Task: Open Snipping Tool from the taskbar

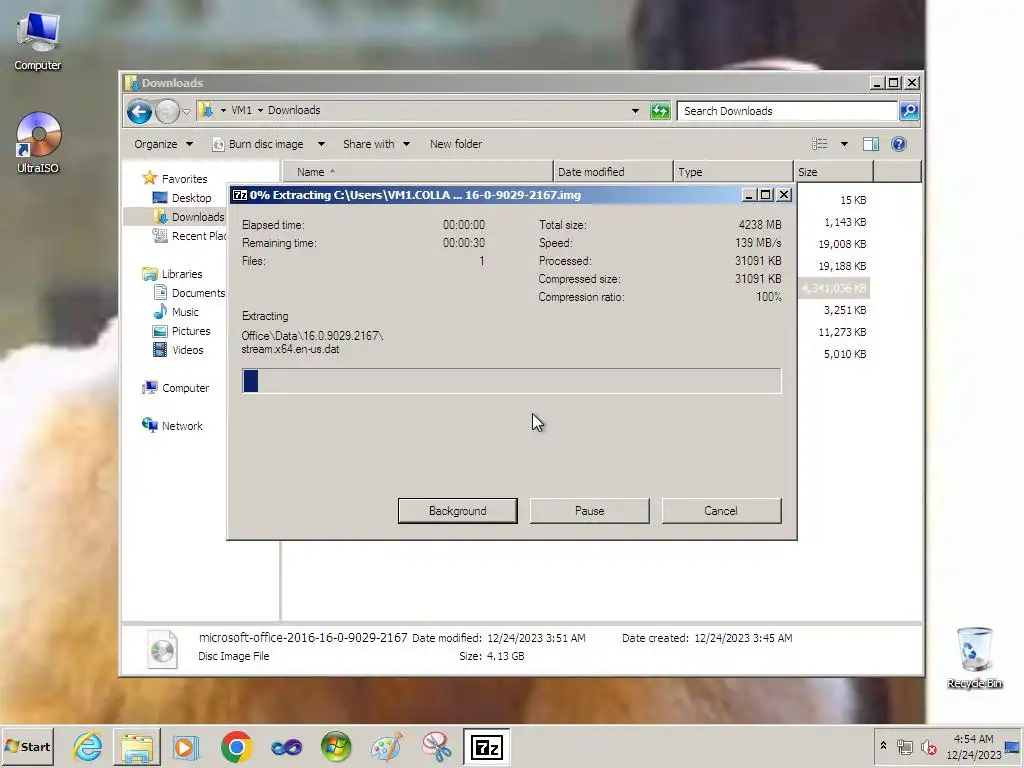Action: [436, 747]
